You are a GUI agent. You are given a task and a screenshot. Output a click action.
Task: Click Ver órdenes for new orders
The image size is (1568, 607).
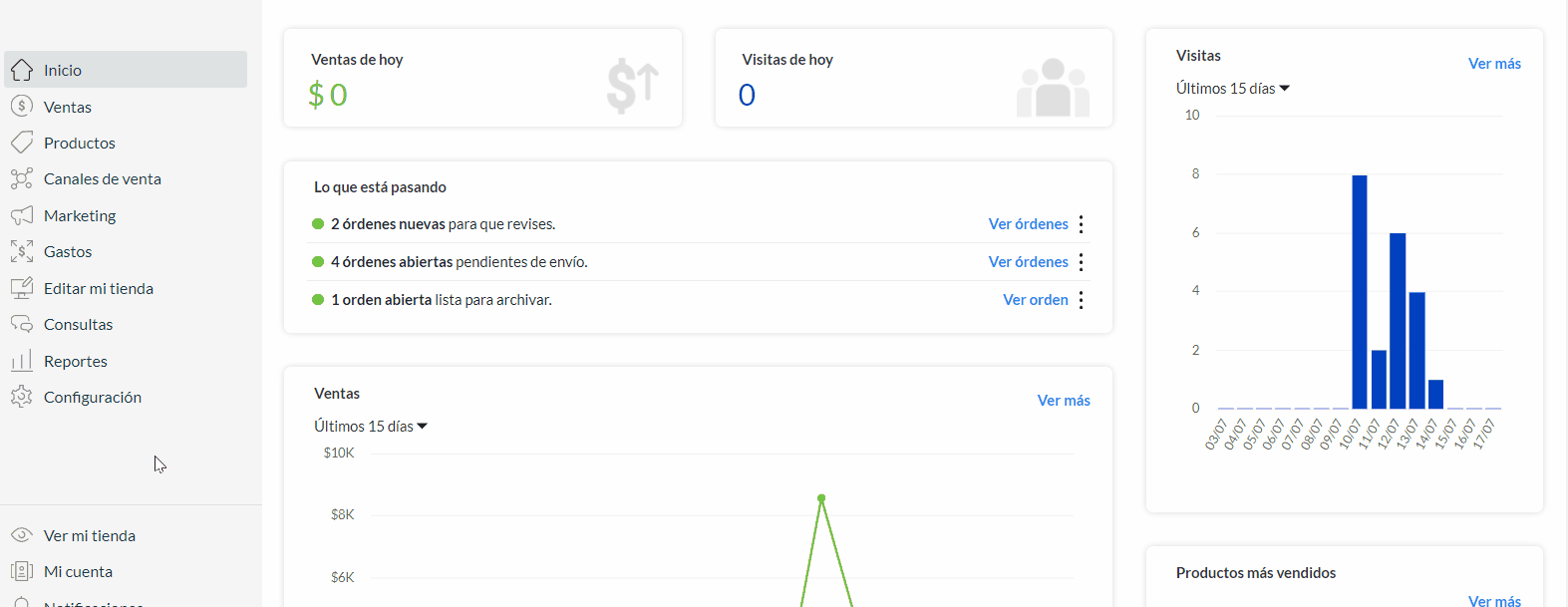tap(1028, 224)
